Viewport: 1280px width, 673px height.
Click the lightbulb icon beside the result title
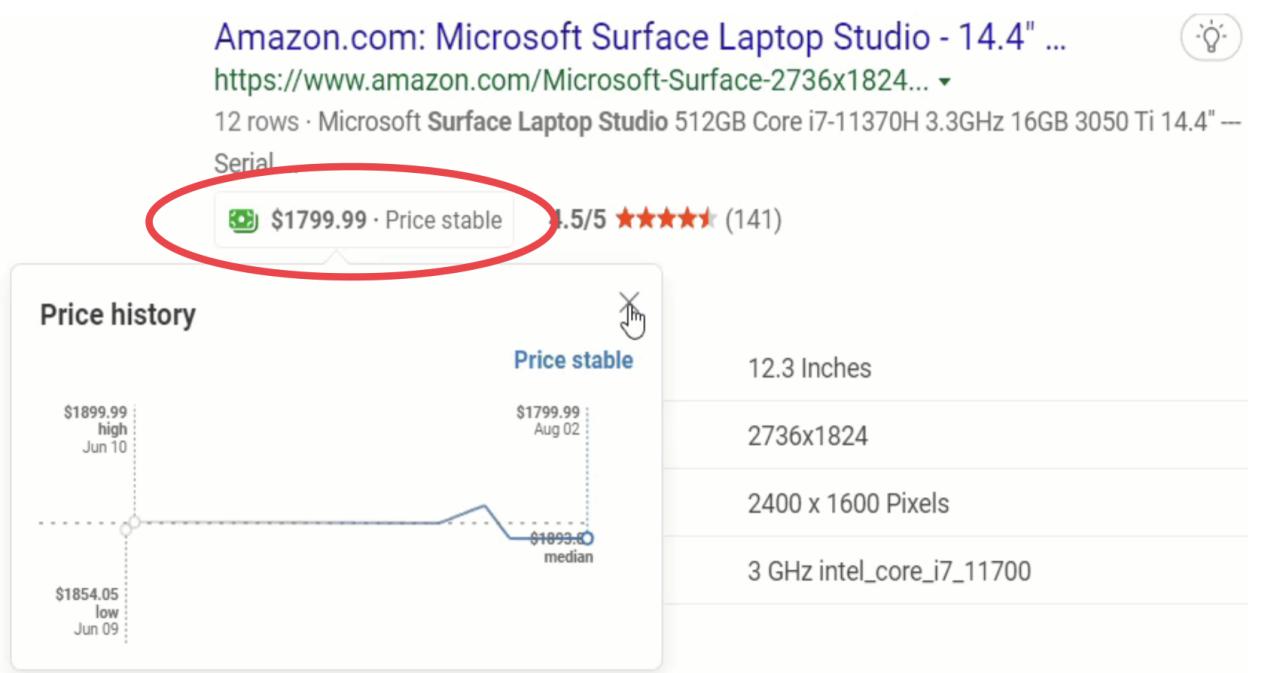(x=1211, y=39)
